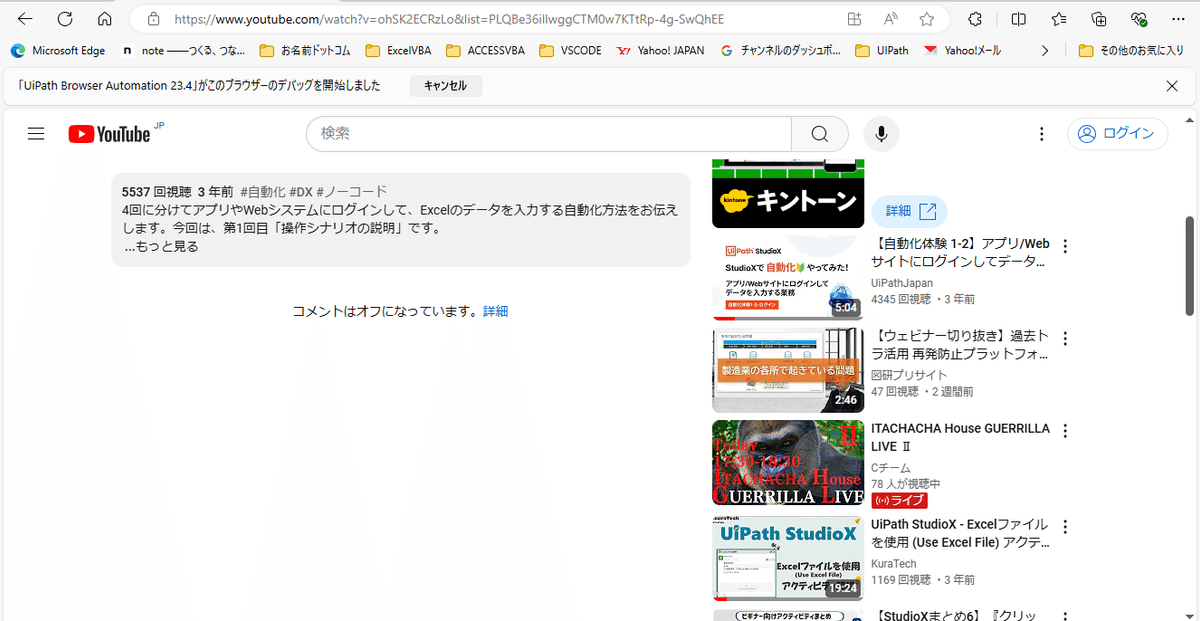1200x621 pixels.
Task: Click the #自動化 hashtag
Action: (263, 192)
